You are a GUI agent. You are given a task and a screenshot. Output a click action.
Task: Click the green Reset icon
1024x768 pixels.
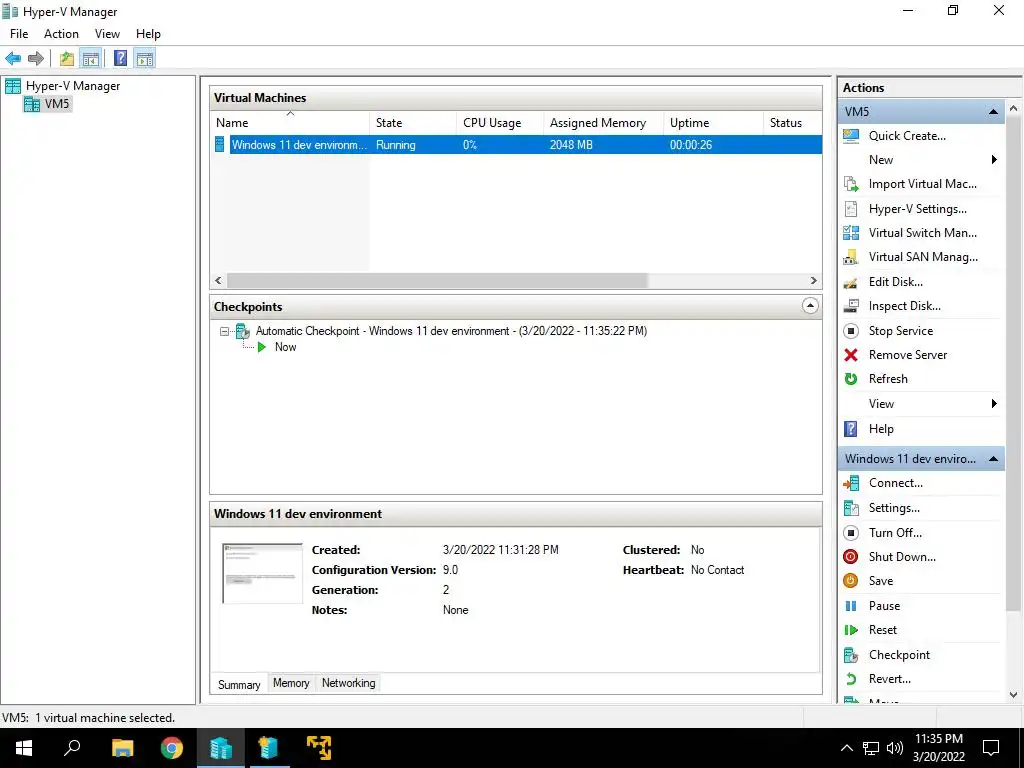[x=851, y=630]
